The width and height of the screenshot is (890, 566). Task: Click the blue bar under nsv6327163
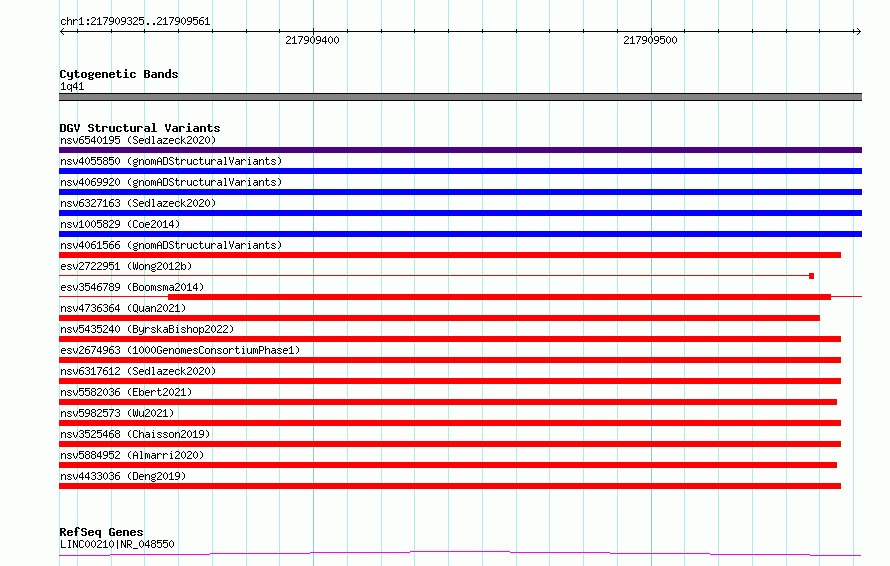click(460, 213)
